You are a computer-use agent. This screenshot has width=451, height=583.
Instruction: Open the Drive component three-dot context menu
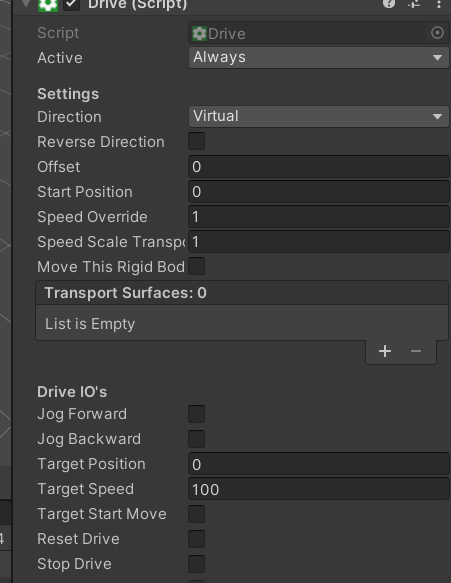(x=439, y=4)
